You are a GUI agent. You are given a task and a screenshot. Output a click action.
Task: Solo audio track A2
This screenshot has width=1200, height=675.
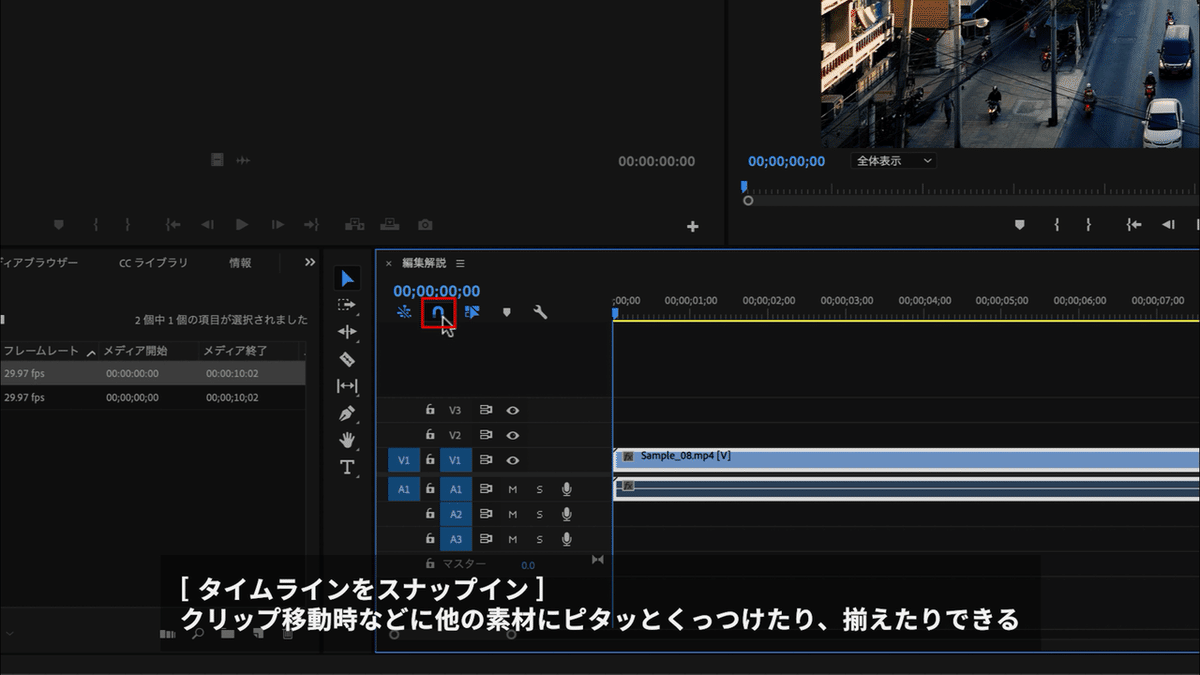(x=539, y=514)
